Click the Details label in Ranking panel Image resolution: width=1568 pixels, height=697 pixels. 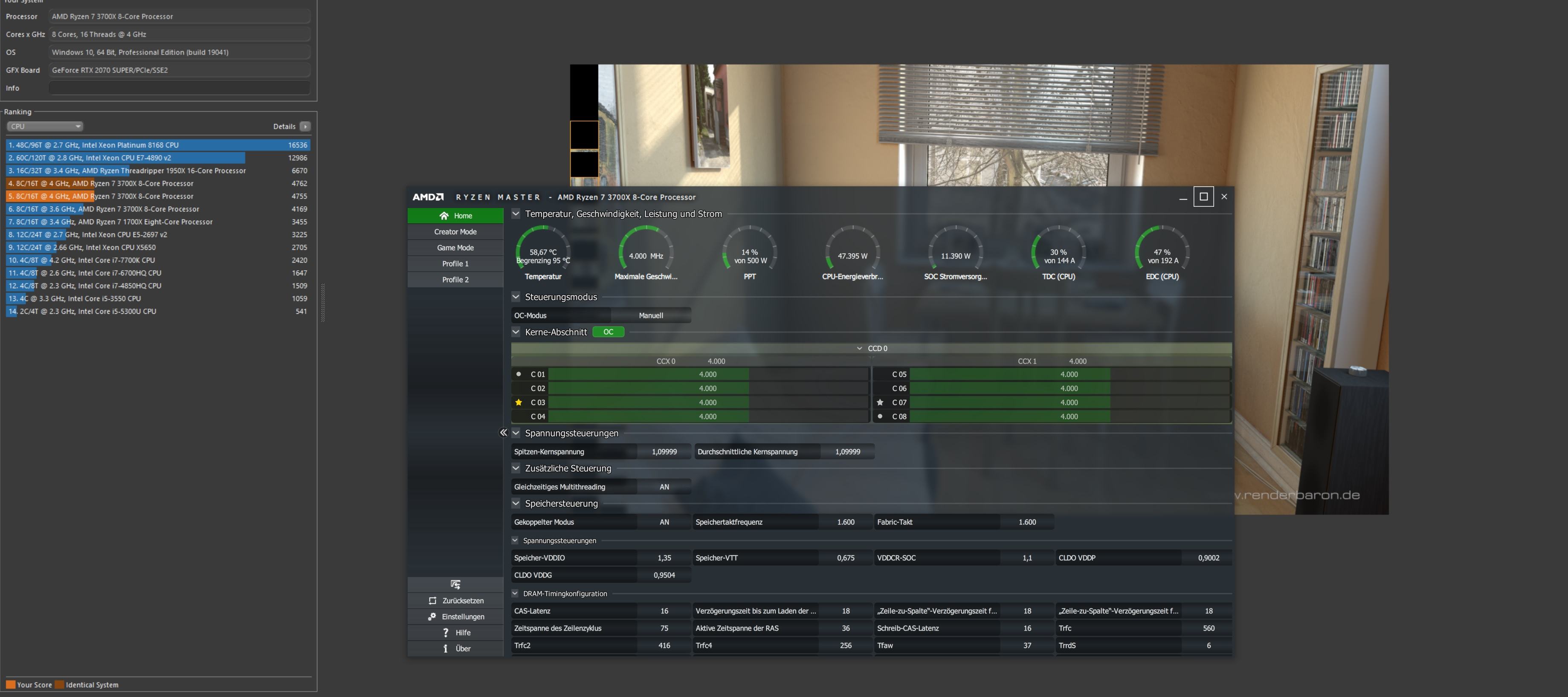coord(284,126)
